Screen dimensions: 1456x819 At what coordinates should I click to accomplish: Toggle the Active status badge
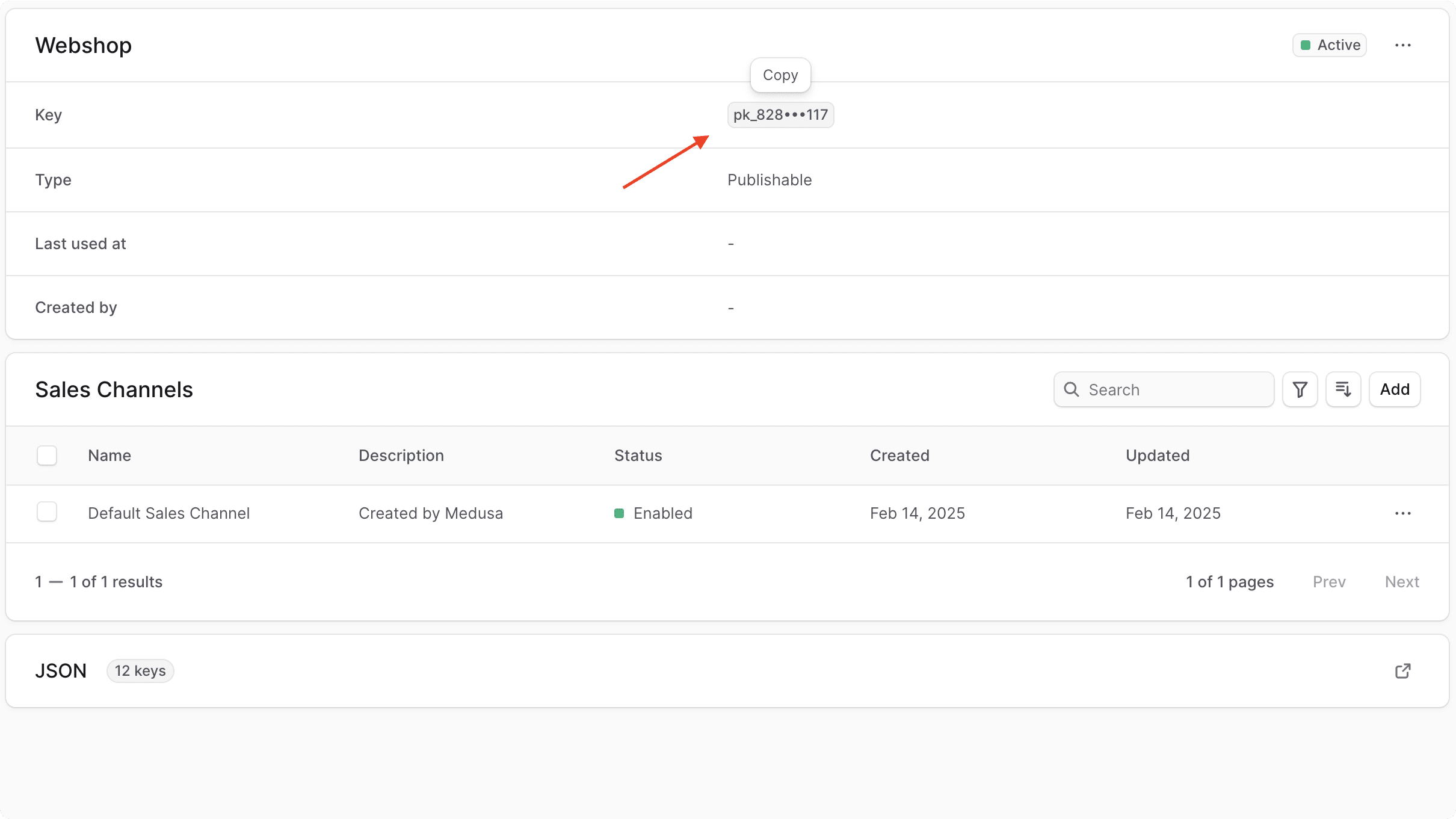coord(1329,45)
